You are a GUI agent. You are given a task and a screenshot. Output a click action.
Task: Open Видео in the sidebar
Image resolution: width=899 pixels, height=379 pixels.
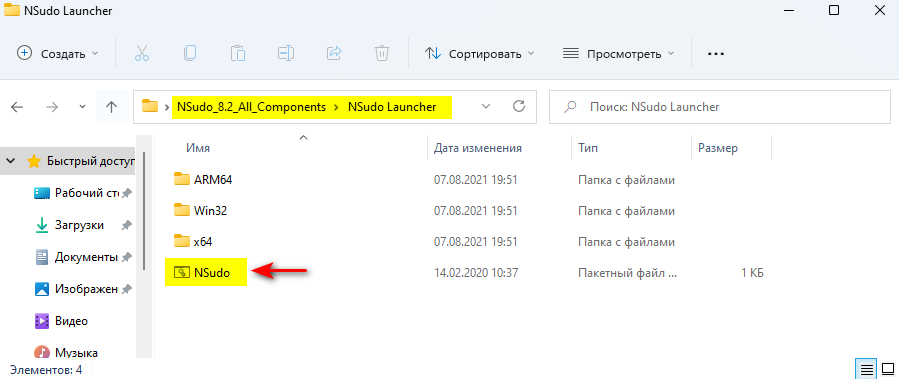(71, 321)
